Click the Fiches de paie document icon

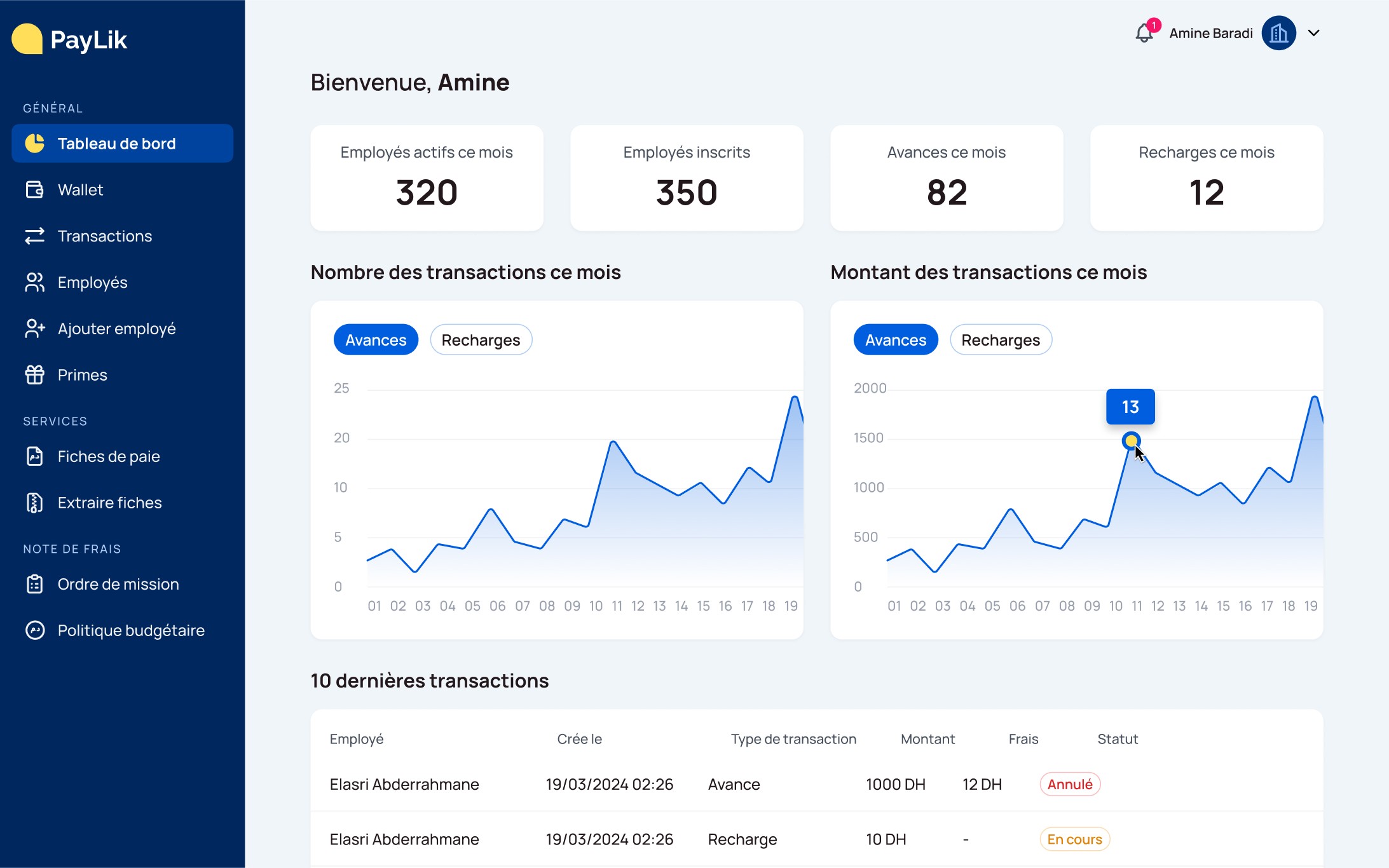pos(35,456)
